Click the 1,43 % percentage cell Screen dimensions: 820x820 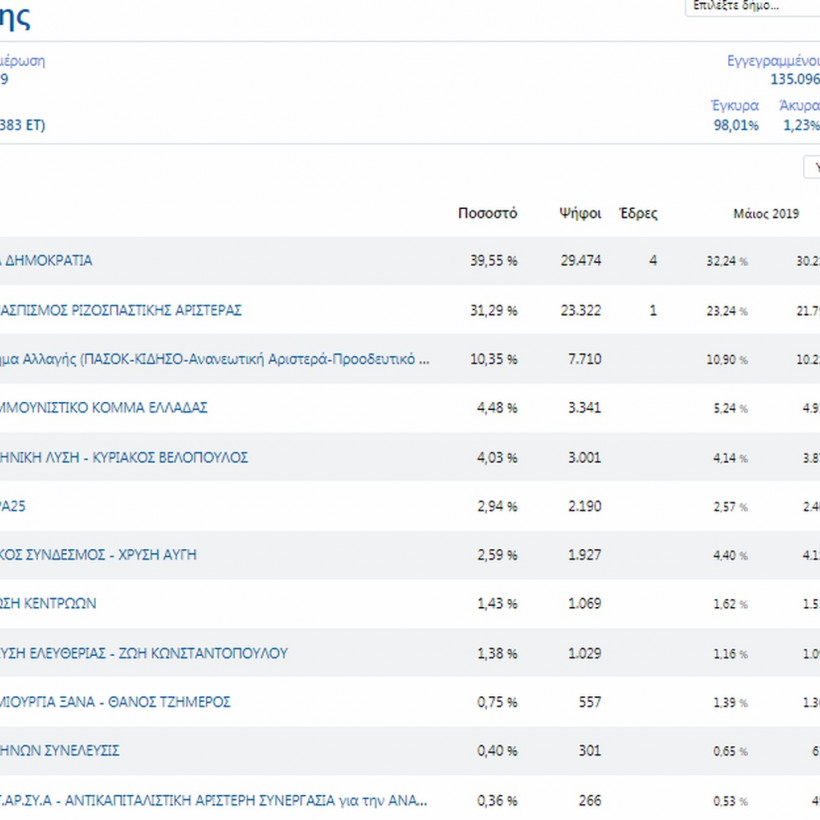click(497, 603)
